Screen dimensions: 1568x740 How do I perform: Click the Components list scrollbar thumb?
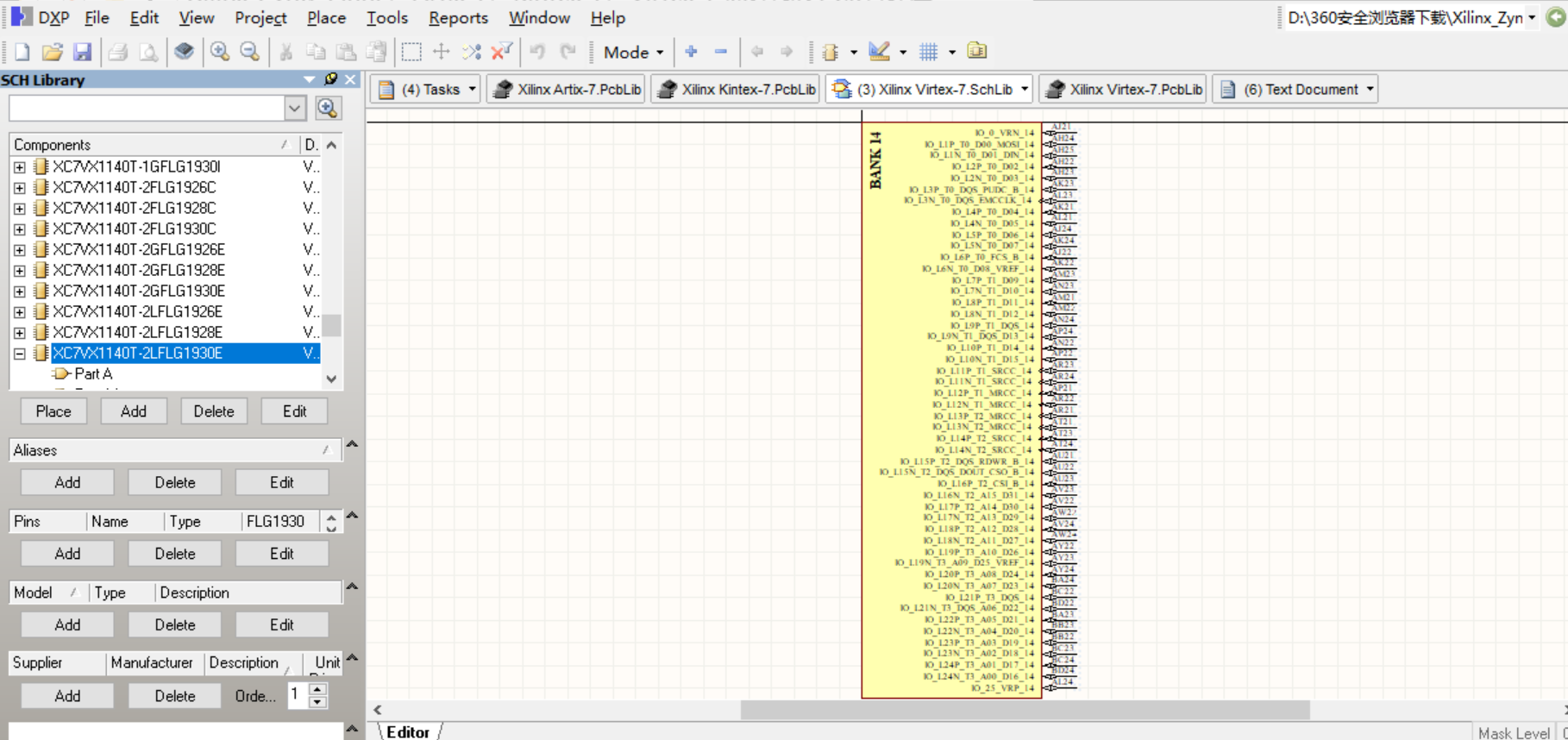[332, 326]
